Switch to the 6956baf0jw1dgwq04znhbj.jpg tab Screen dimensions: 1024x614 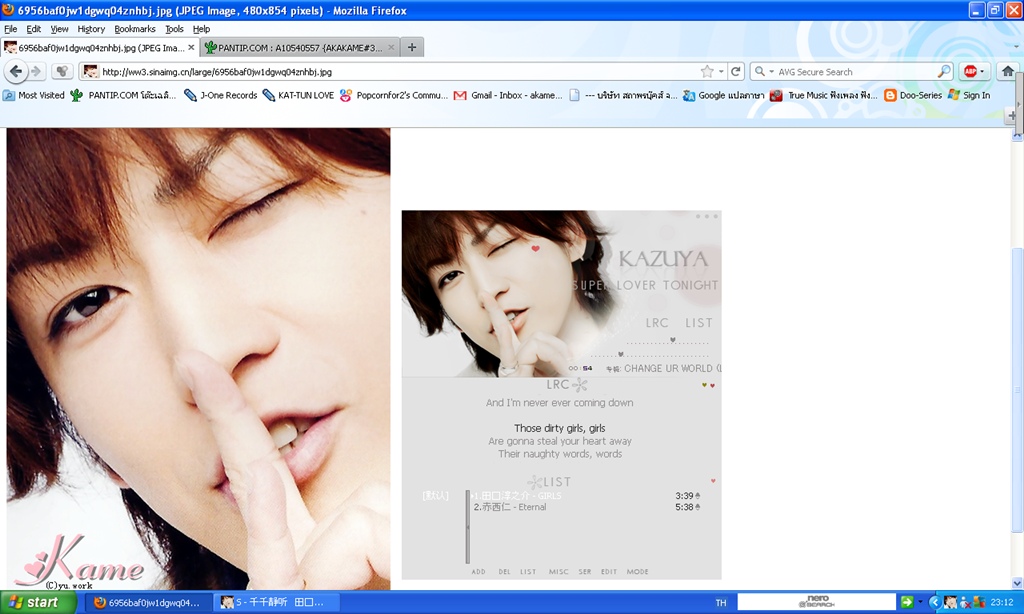click(99, 48)
